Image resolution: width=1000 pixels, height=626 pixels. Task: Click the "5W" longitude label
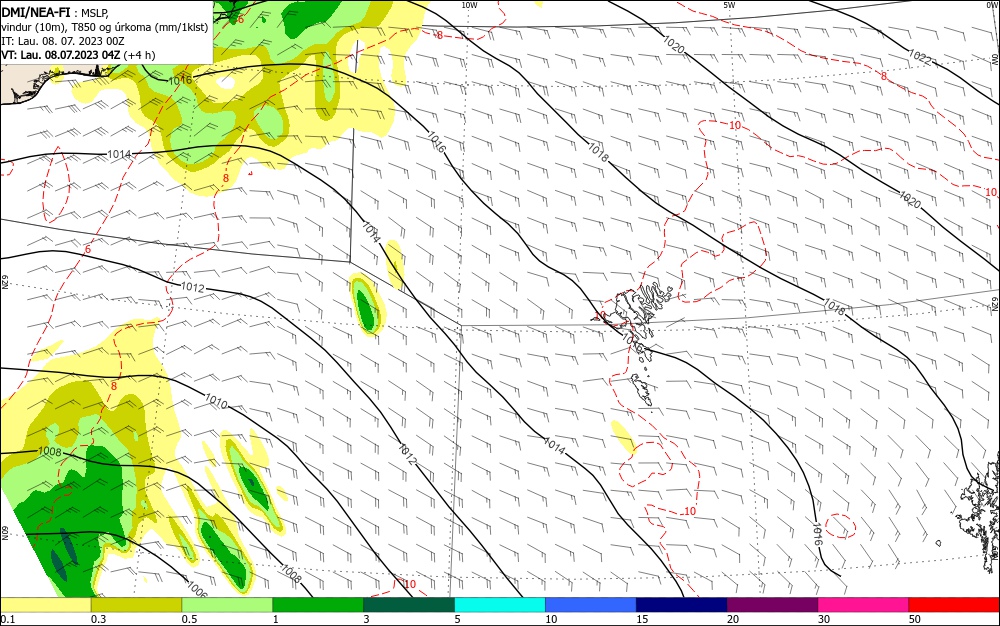[729, 5]
